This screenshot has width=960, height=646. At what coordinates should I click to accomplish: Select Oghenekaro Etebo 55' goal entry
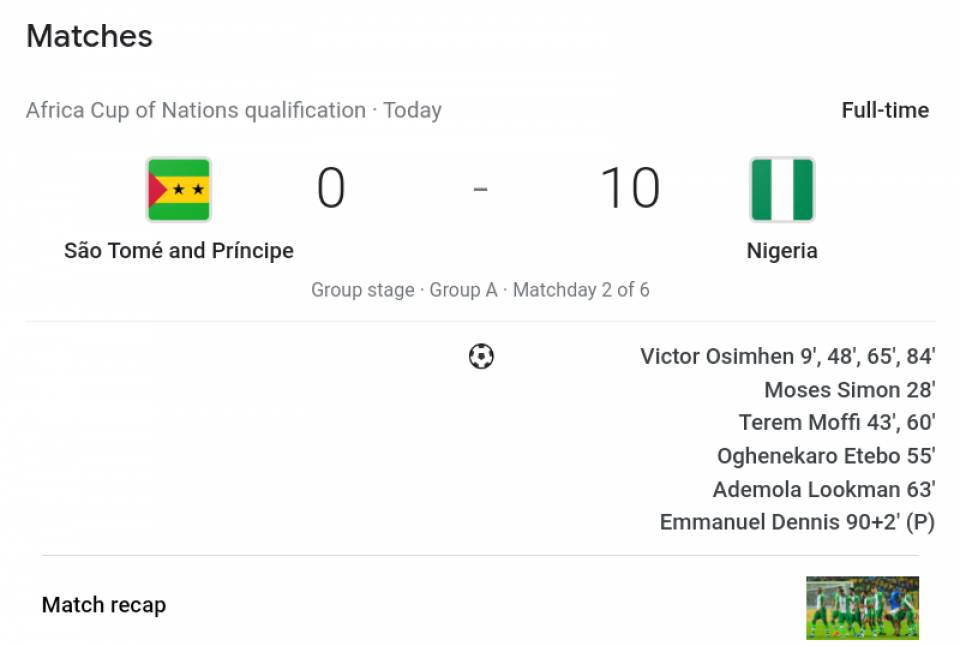[x=826, y=456]
